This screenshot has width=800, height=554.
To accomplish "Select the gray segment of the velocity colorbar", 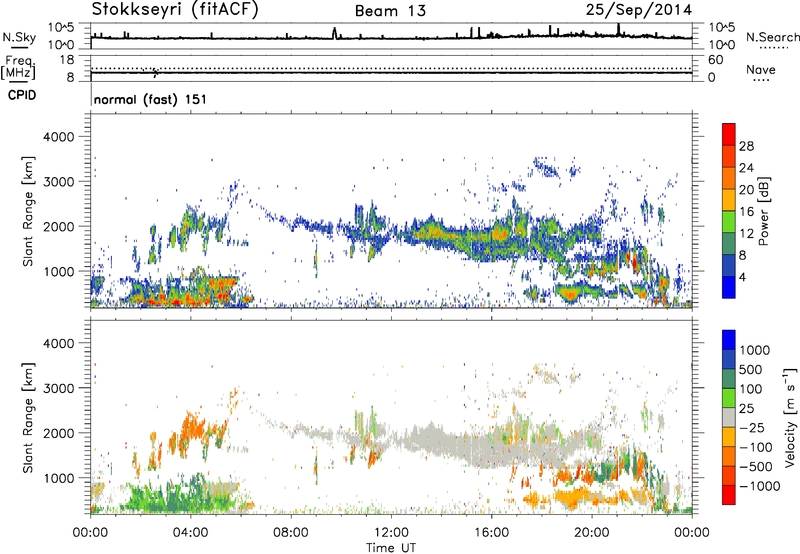I will pyautogui.click(x=729, y=418).
